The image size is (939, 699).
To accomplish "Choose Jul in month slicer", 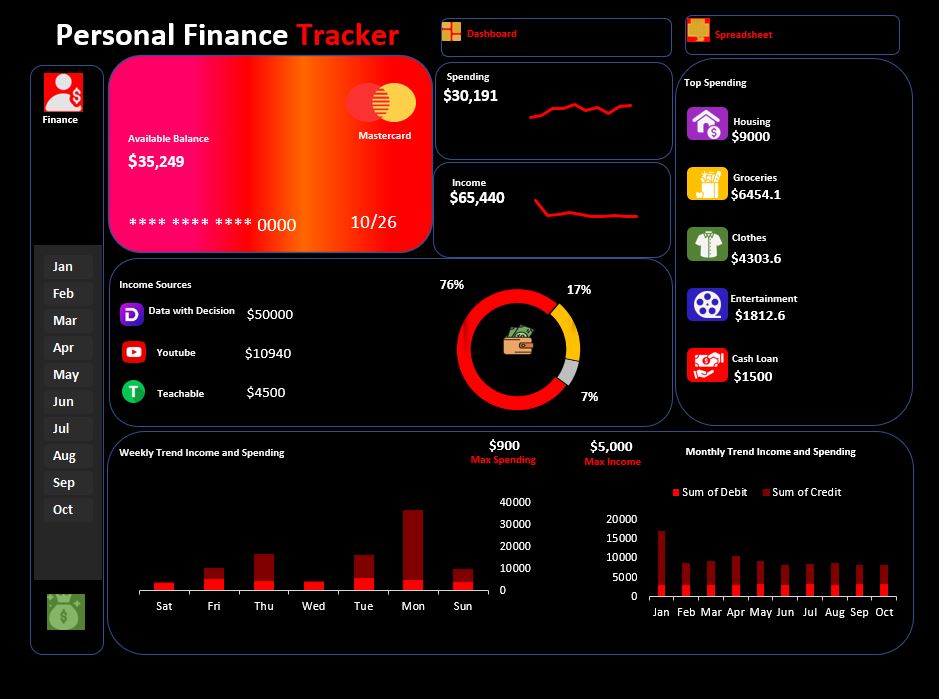I will [x=68, y=428].
